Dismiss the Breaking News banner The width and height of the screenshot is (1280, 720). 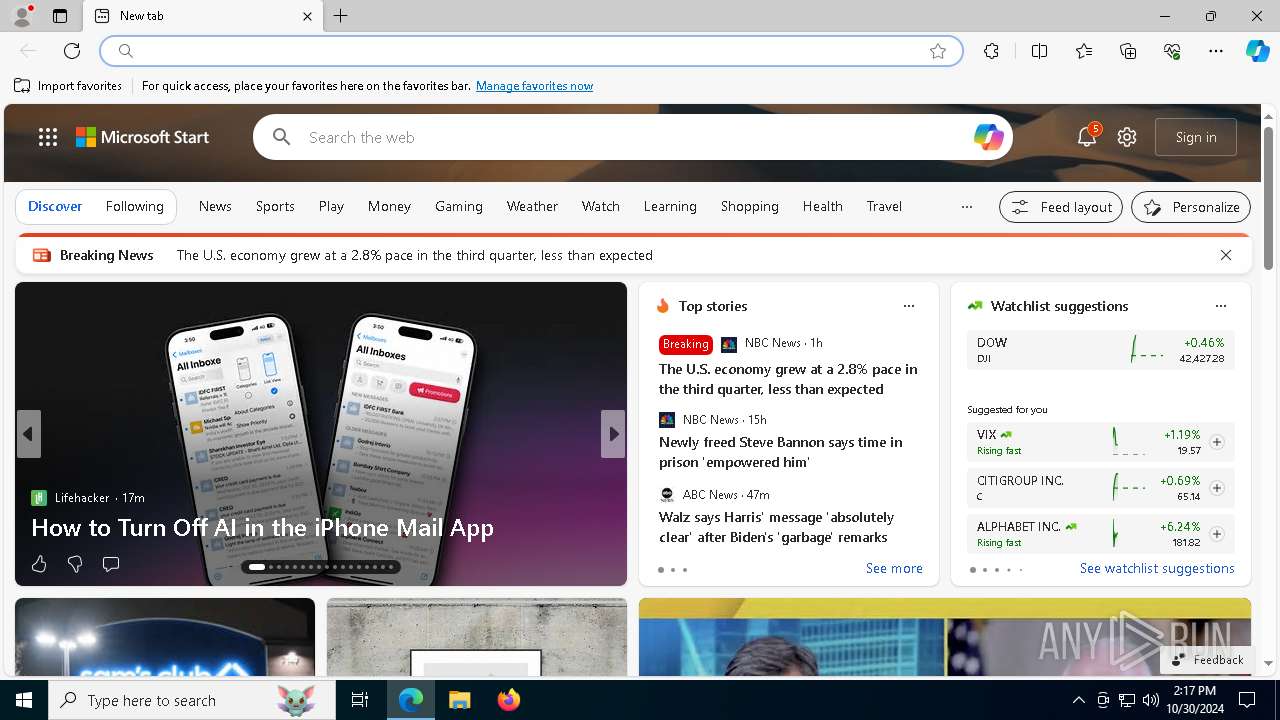[x=1226, y=255]
